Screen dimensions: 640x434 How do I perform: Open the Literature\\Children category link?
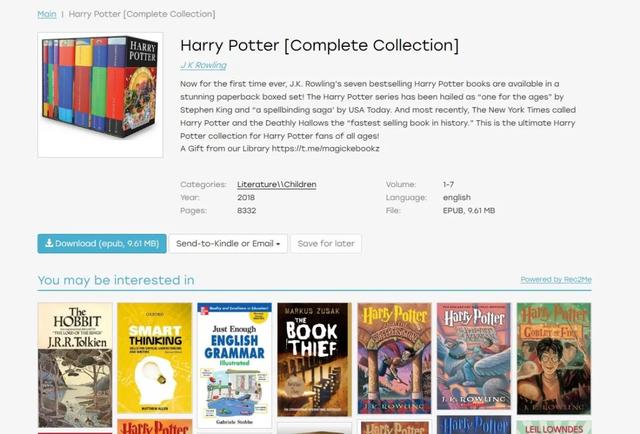pos(277,185)
